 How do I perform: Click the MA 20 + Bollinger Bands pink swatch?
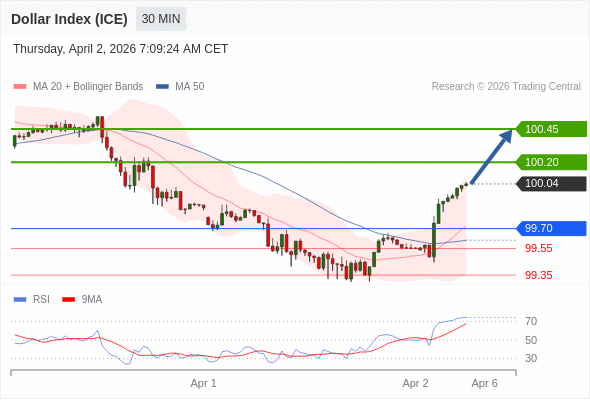20,87
